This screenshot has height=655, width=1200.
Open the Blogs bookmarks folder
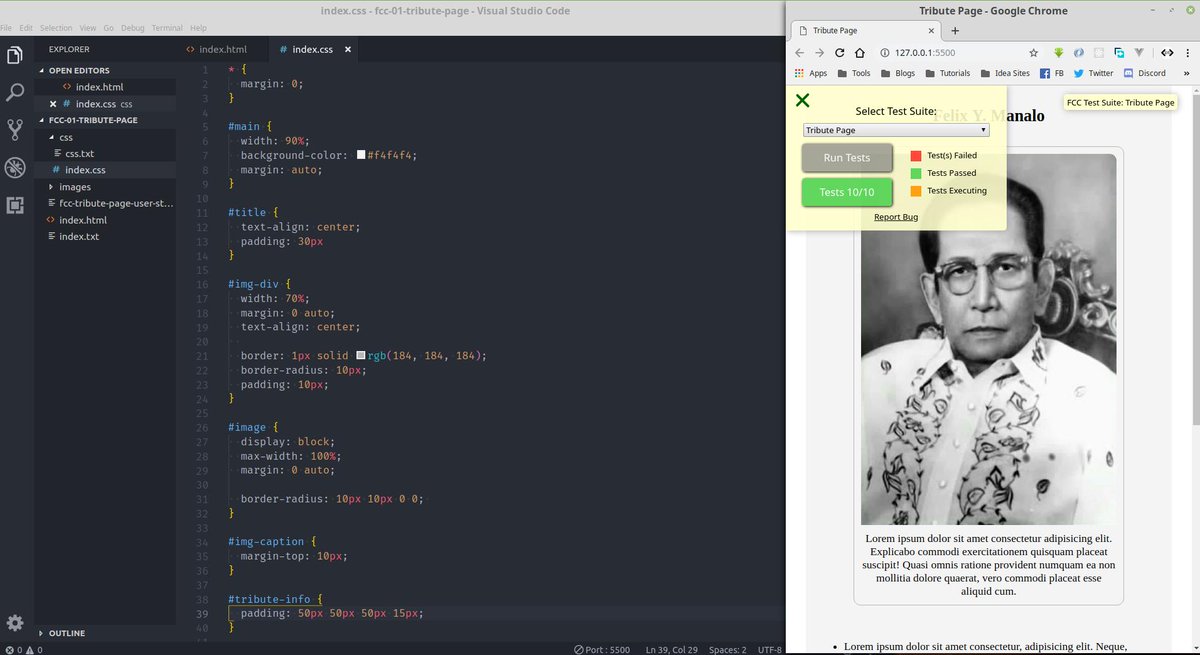pos(897,73)
